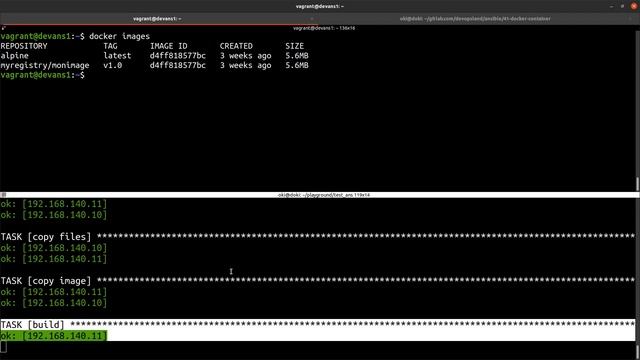Click the 'myregistry/monimage' repository name
The width and height of the screenshot is (640, 360).
[x=45, y=65]
